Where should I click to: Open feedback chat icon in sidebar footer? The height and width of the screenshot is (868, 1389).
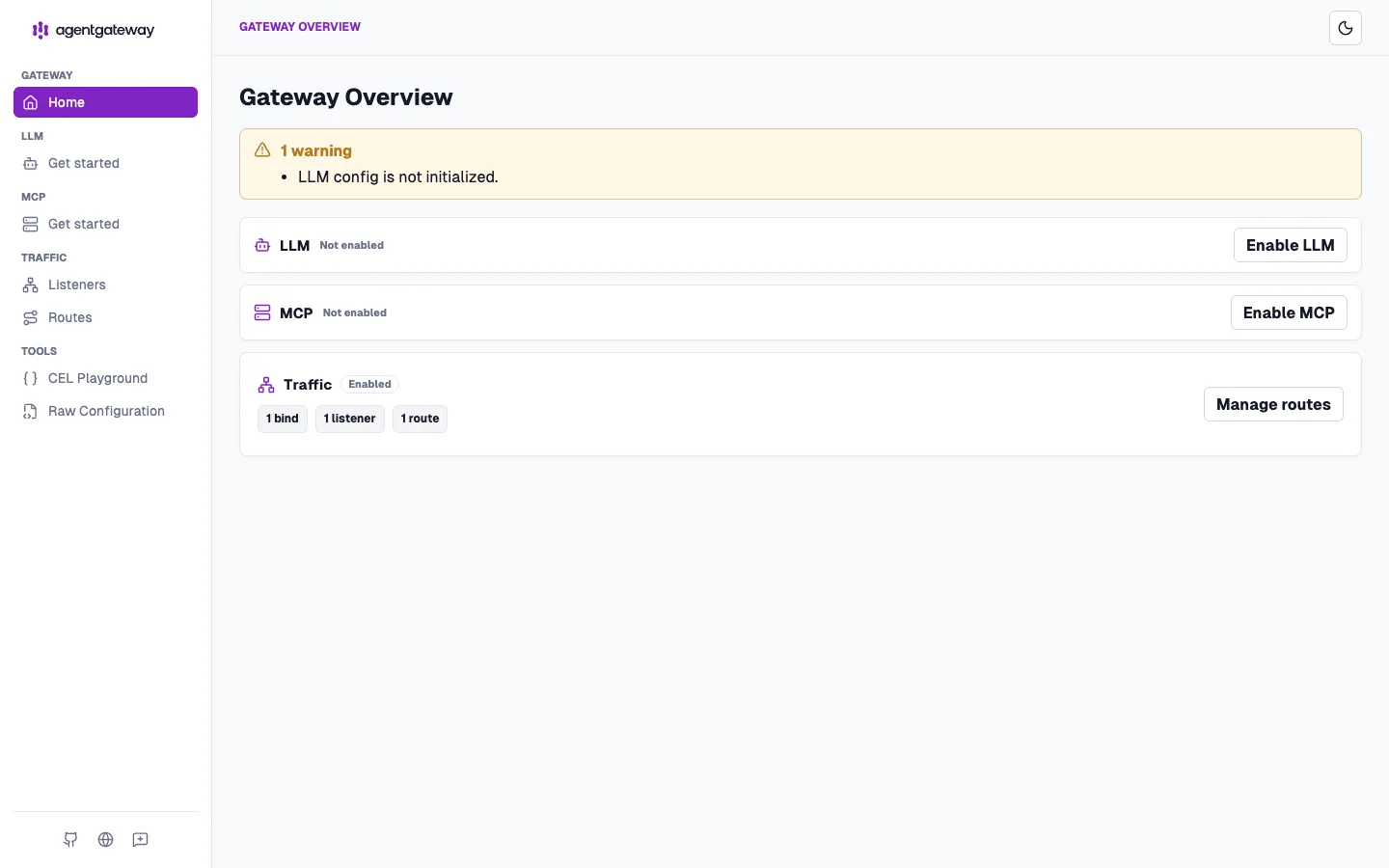(140, 840)
